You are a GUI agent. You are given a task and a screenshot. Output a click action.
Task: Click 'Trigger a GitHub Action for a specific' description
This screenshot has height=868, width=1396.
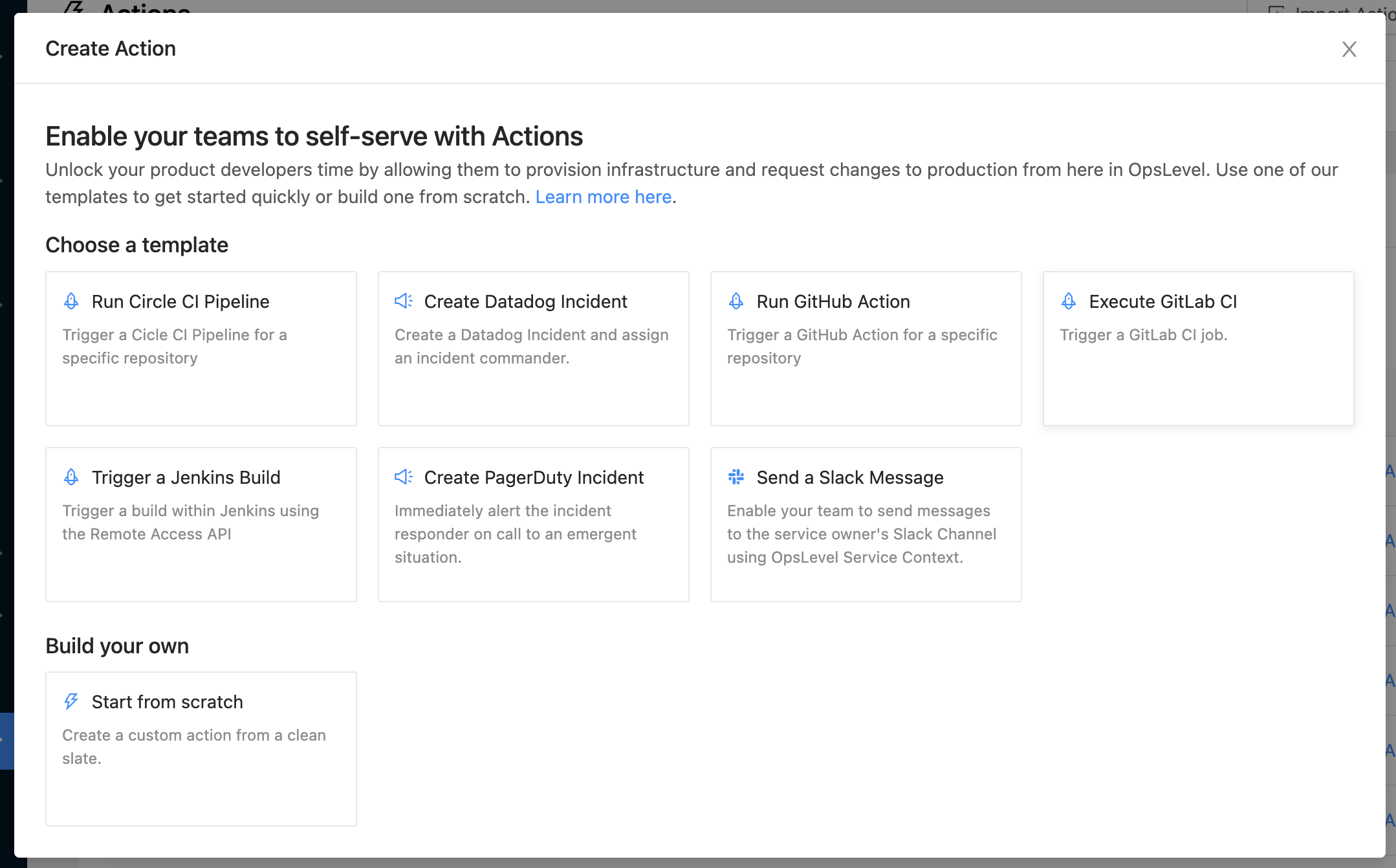pos(862,346)
